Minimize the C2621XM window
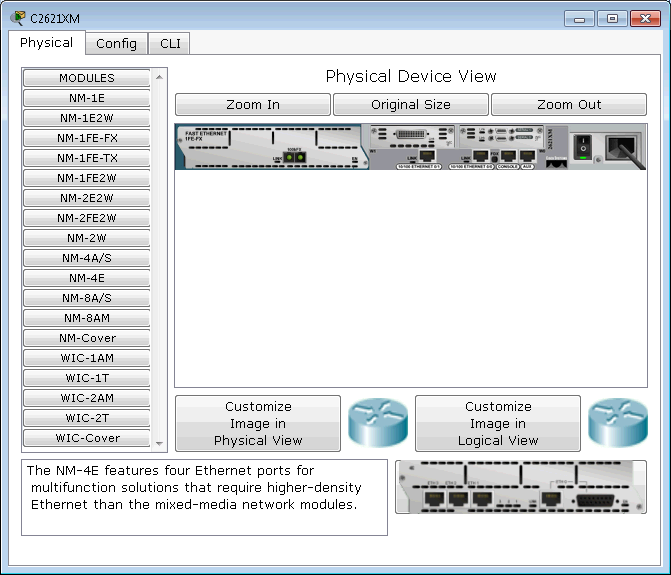 tap(579, 19)
